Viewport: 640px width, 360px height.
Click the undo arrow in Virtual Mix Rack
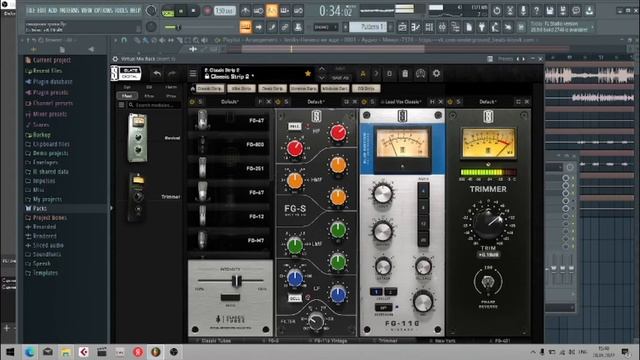click(x=157, y=74)
